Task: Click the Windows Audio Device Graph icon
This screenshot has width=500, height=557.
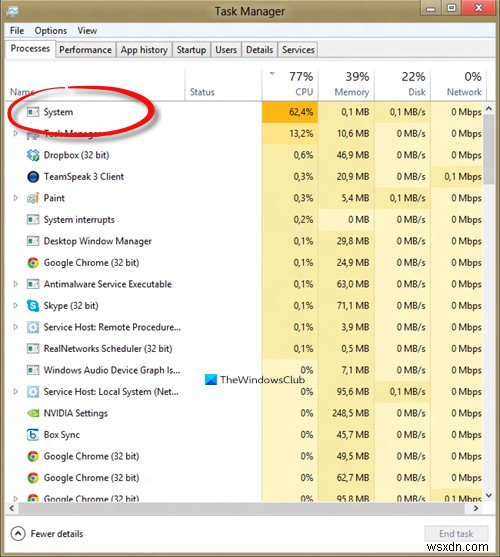Action: (33, 370)
